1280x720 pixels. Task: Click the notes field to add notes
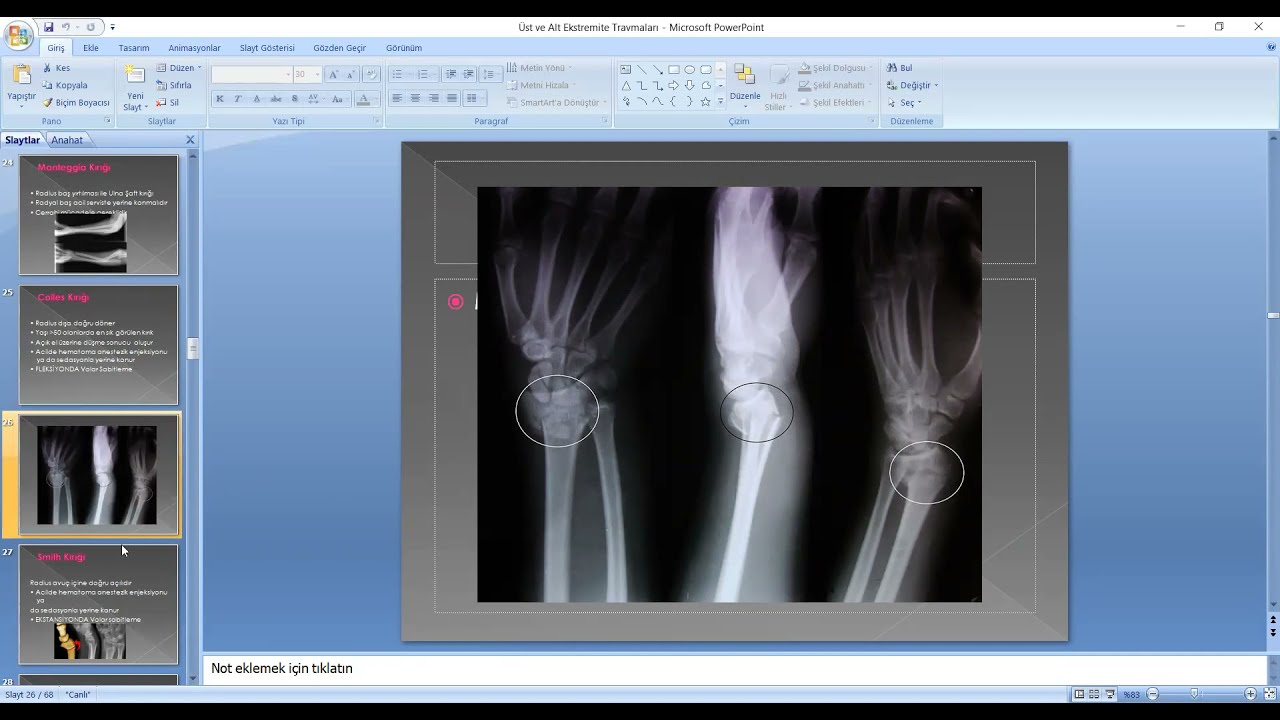pyautogui.click(x=735, y=668)
